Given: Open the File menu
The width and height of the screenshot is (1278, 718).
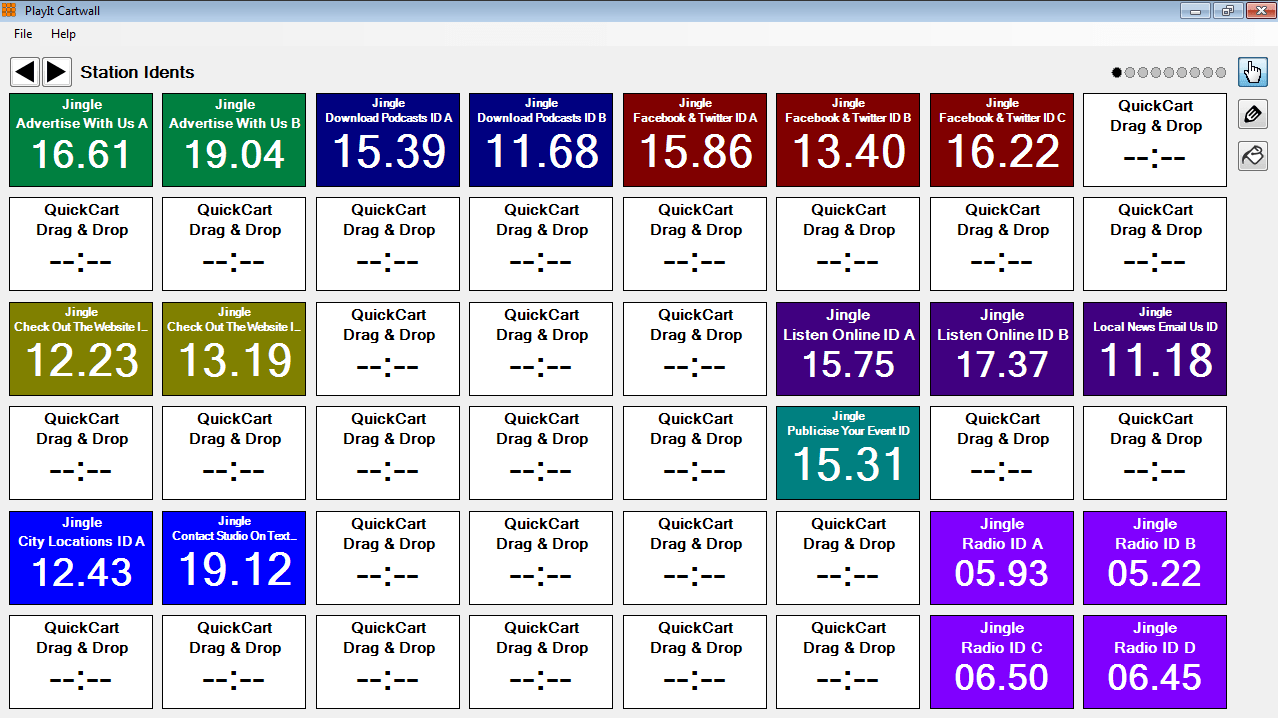Looking at the screenshot, I should tap(23, 34).
